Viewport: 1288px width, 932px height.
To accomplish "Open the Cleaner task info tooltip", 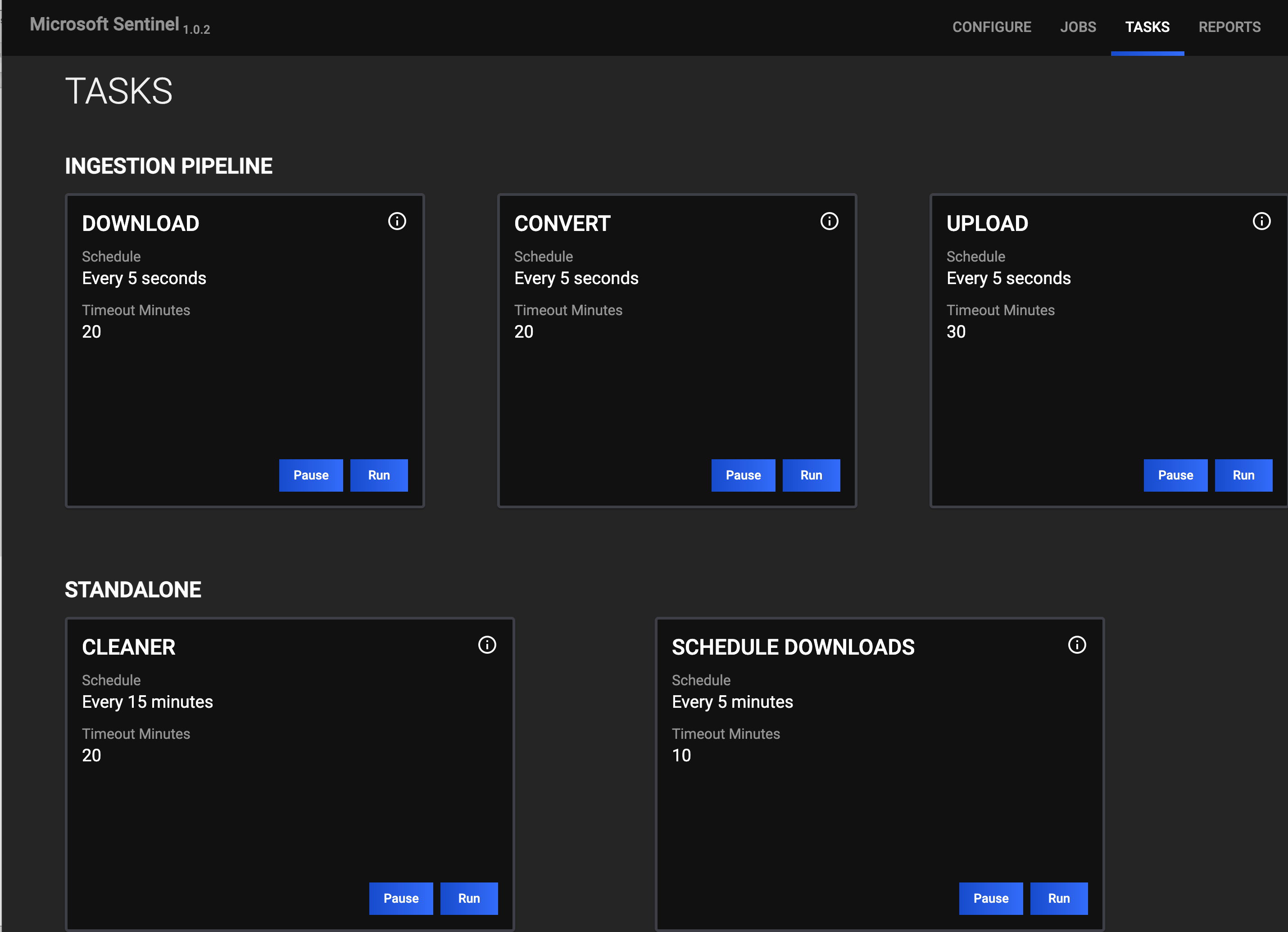I will (x=487, y=645).
